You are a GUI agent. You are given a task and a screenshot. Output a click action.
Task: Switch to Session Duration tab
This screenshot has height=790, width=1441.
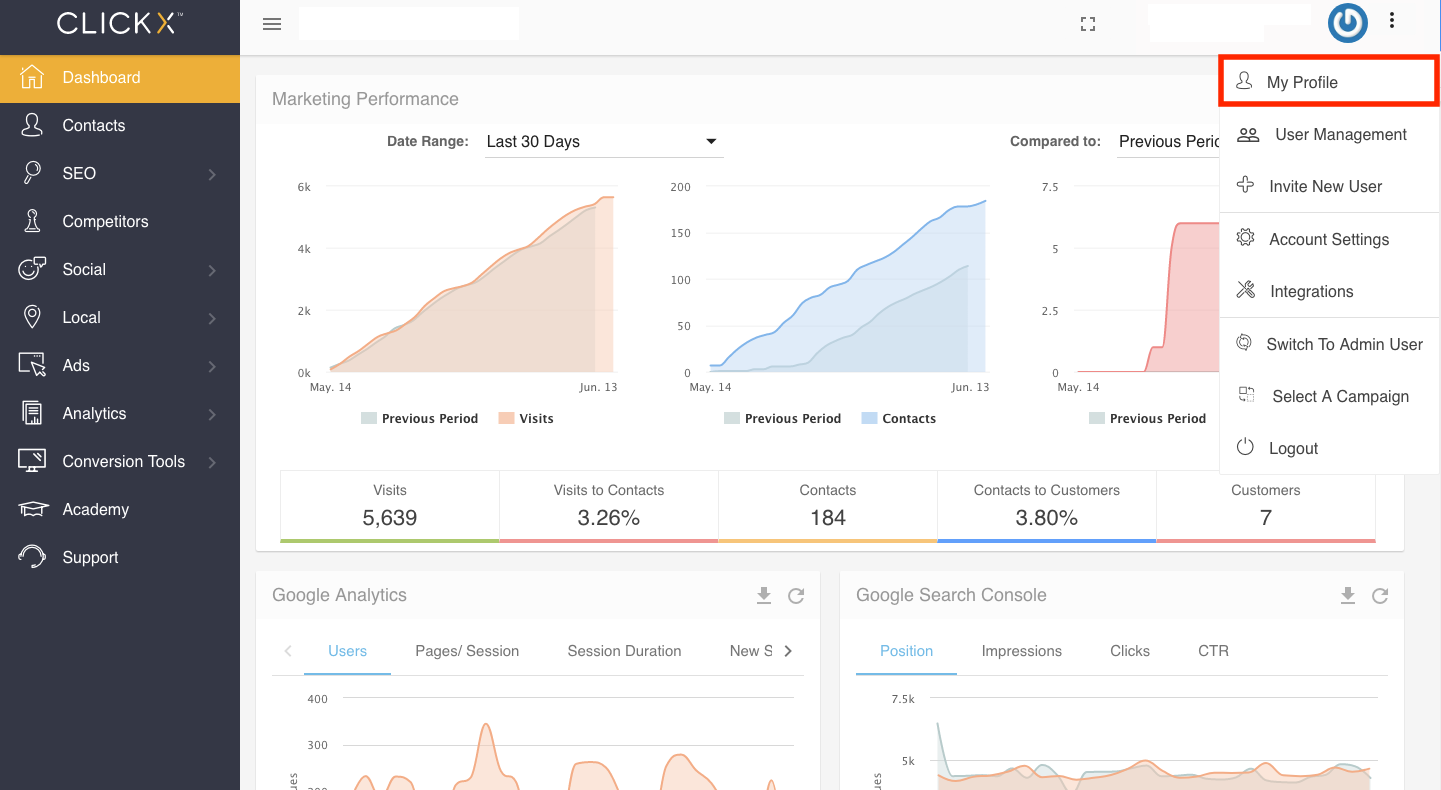[624, 651]
